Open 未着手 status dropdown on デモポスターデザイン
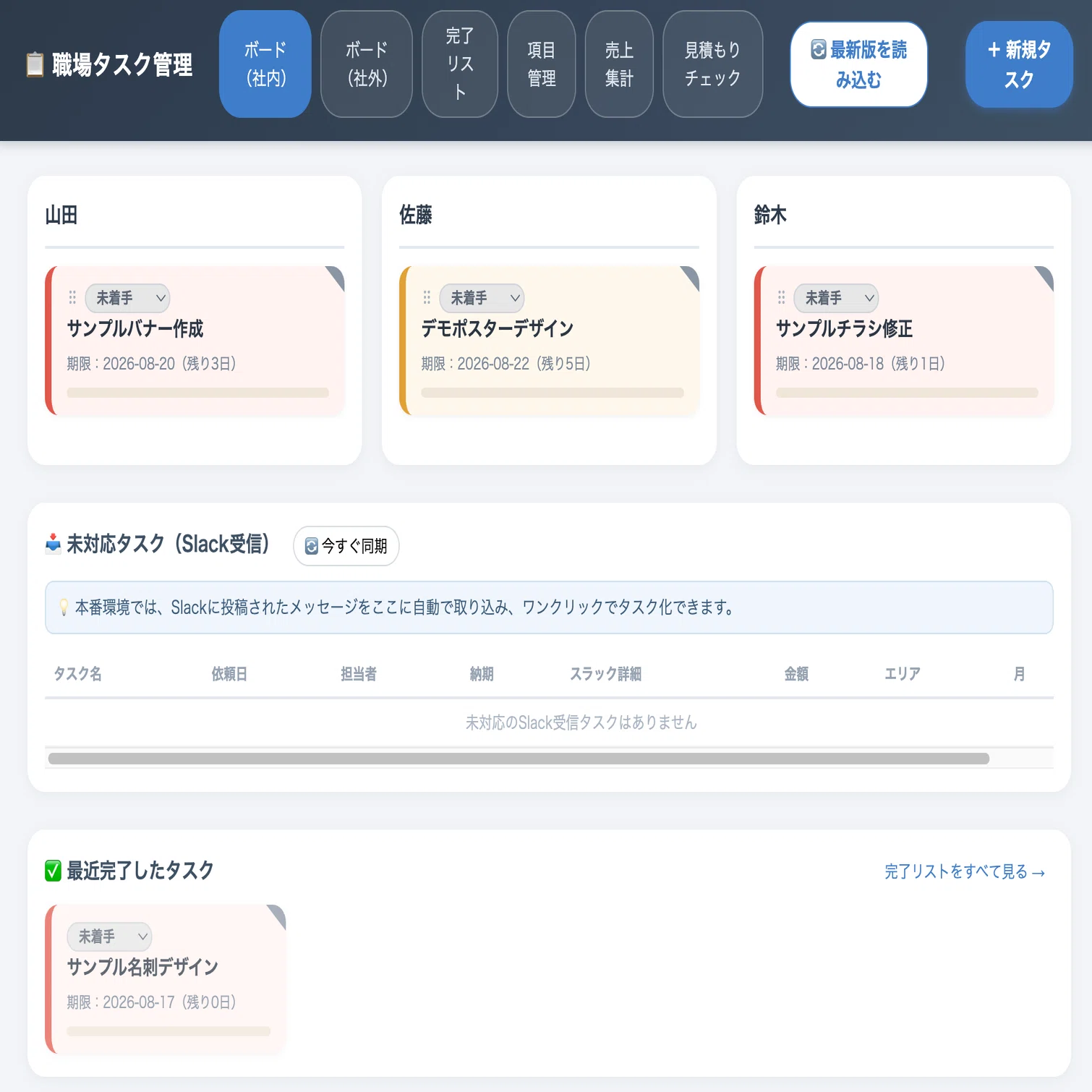The height and width of the screenshot is (1092, 1092). coord(482,298)
